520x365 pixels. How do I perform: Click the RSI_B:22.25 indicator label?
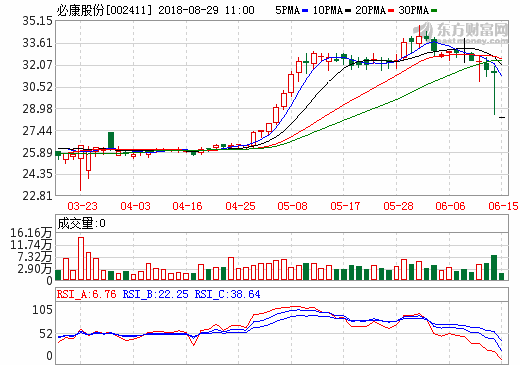pyautogui.click(x=155, y=294)
